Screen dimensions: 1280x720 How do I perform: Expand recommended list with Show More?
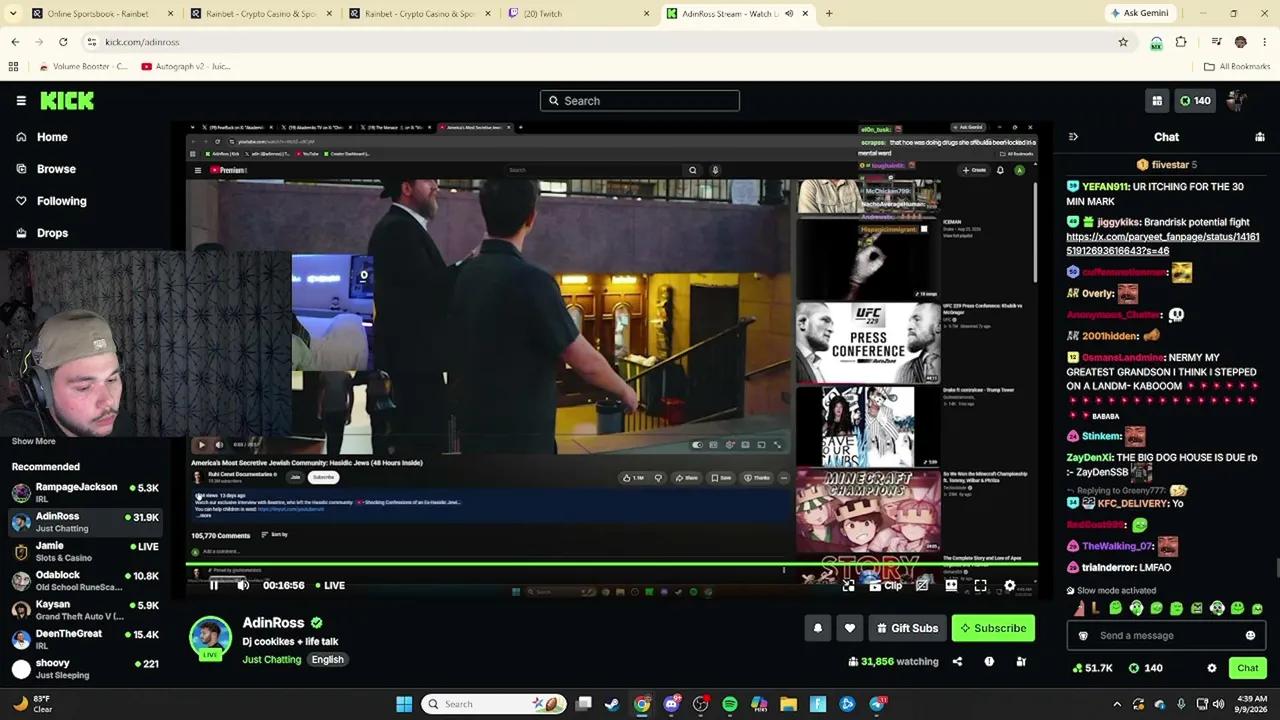[x=33, y=441]
